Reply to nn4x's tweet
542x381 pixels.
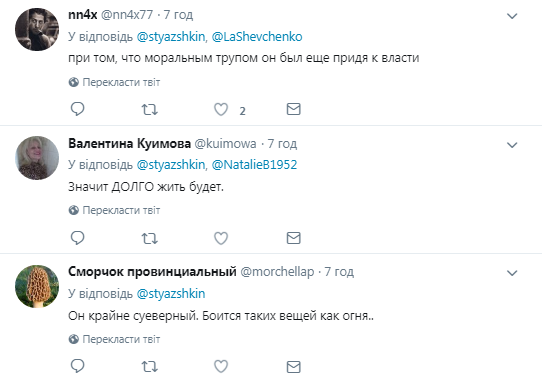coord(77,109)
